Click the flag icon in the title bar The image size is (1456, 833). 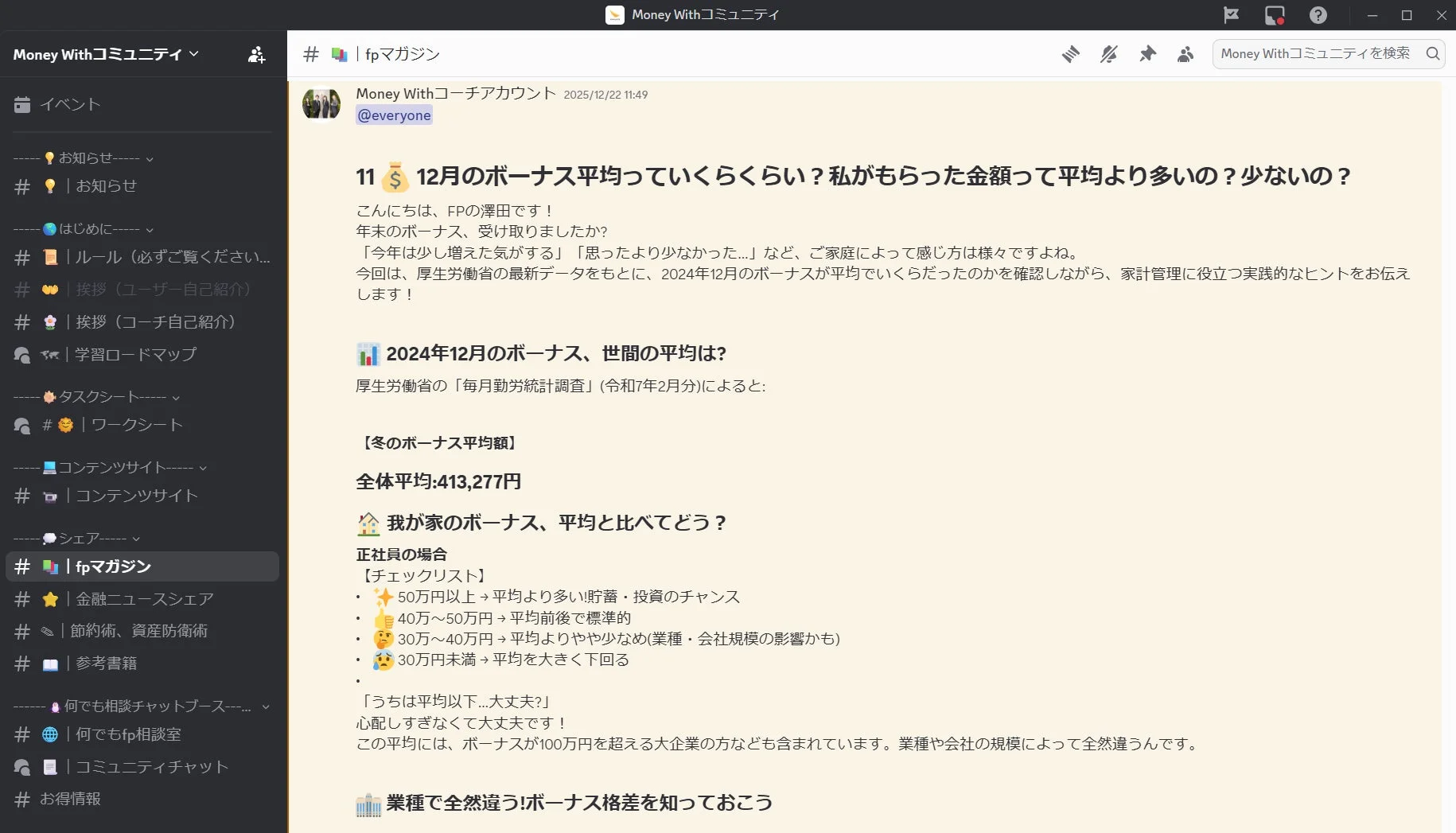point(1232,15)
